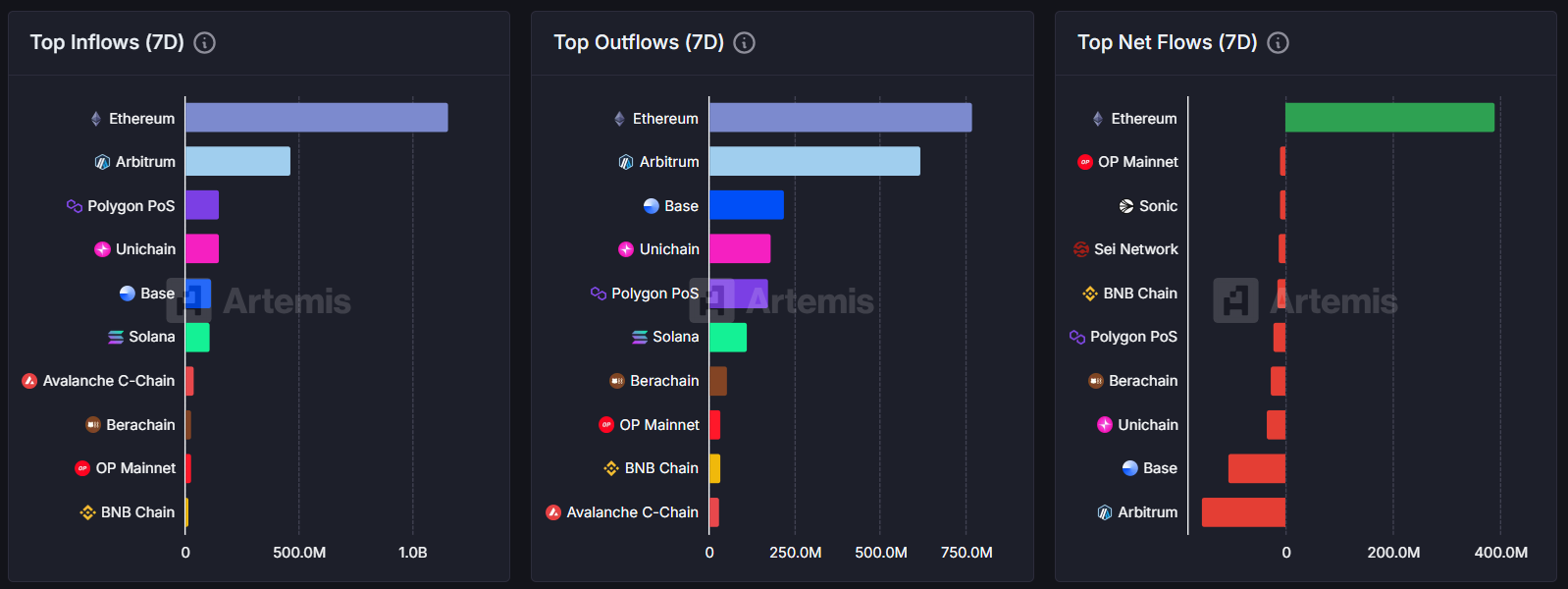1568x589 pixels.
Task: Click Ethereum logo in Top Outflows chart
Action: coord(619,119)
